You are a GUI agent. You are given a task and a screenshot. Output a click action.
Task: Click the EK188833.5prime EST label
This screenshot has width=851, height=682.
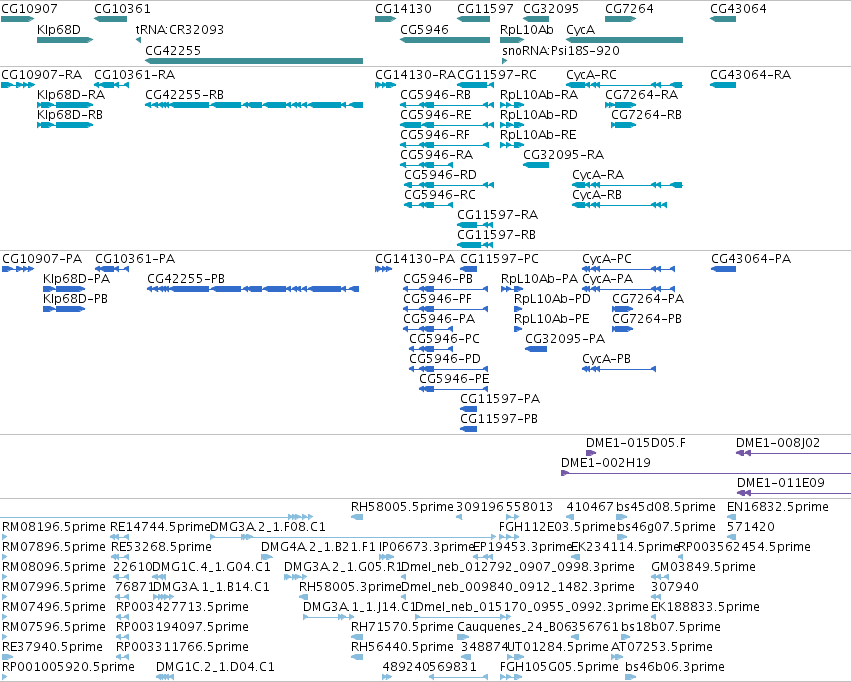[x=705, y=606]
